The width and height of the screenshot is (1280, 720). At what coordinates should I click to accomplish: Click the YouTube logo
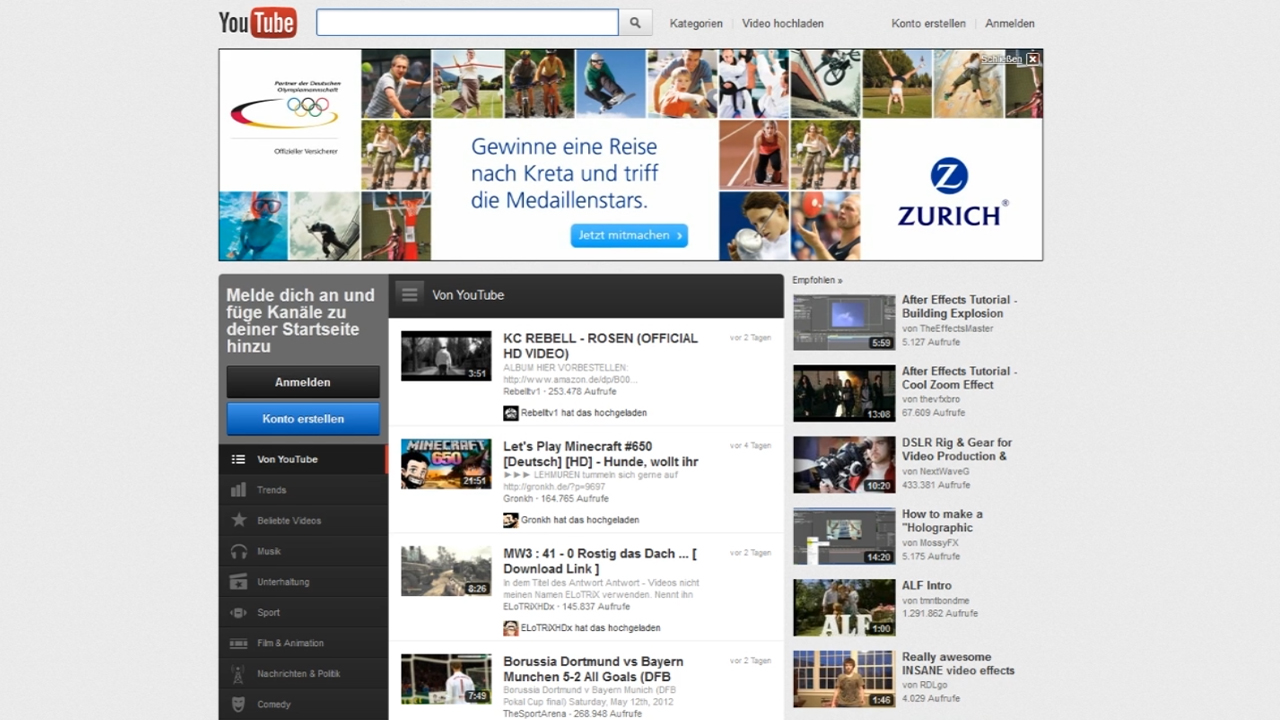tap(258, 22)
